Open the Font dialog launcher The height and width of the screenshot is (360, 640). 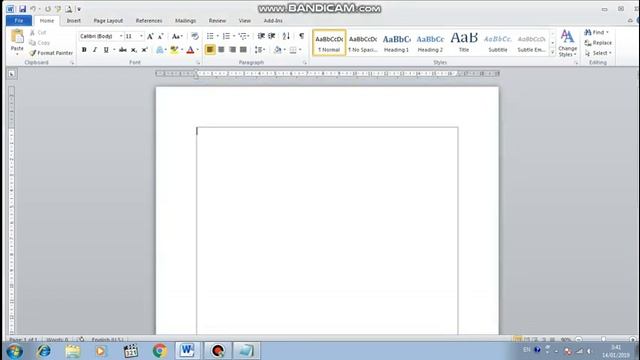click(x=198, y=63)
